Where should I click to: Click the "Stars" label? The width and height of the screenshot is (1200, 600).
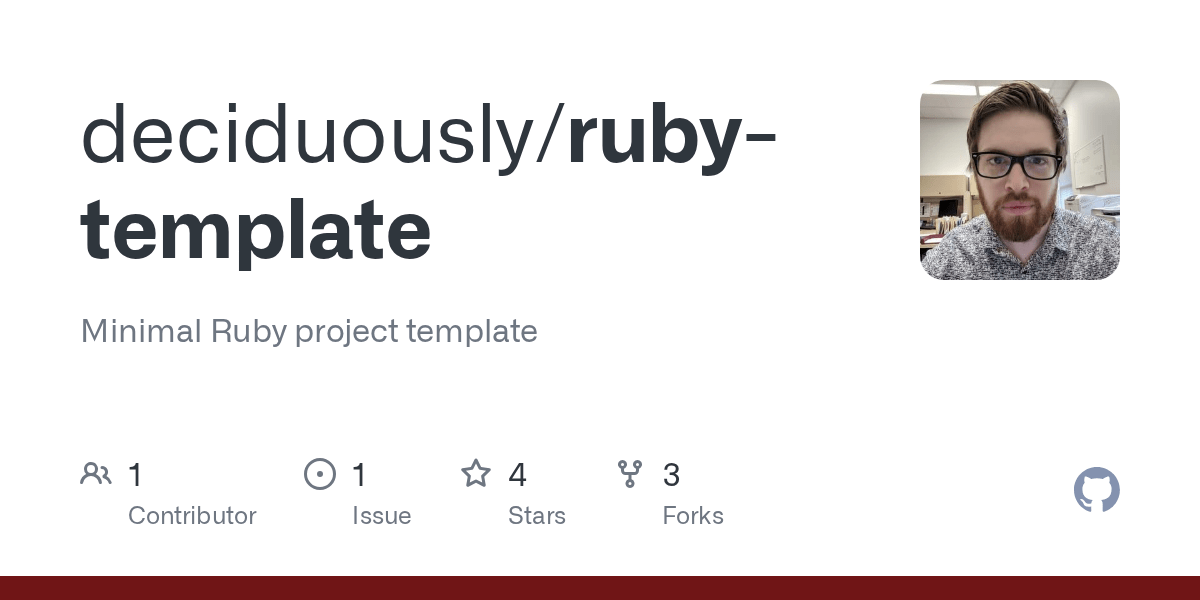pyautogui.click(x=537, y=516)
